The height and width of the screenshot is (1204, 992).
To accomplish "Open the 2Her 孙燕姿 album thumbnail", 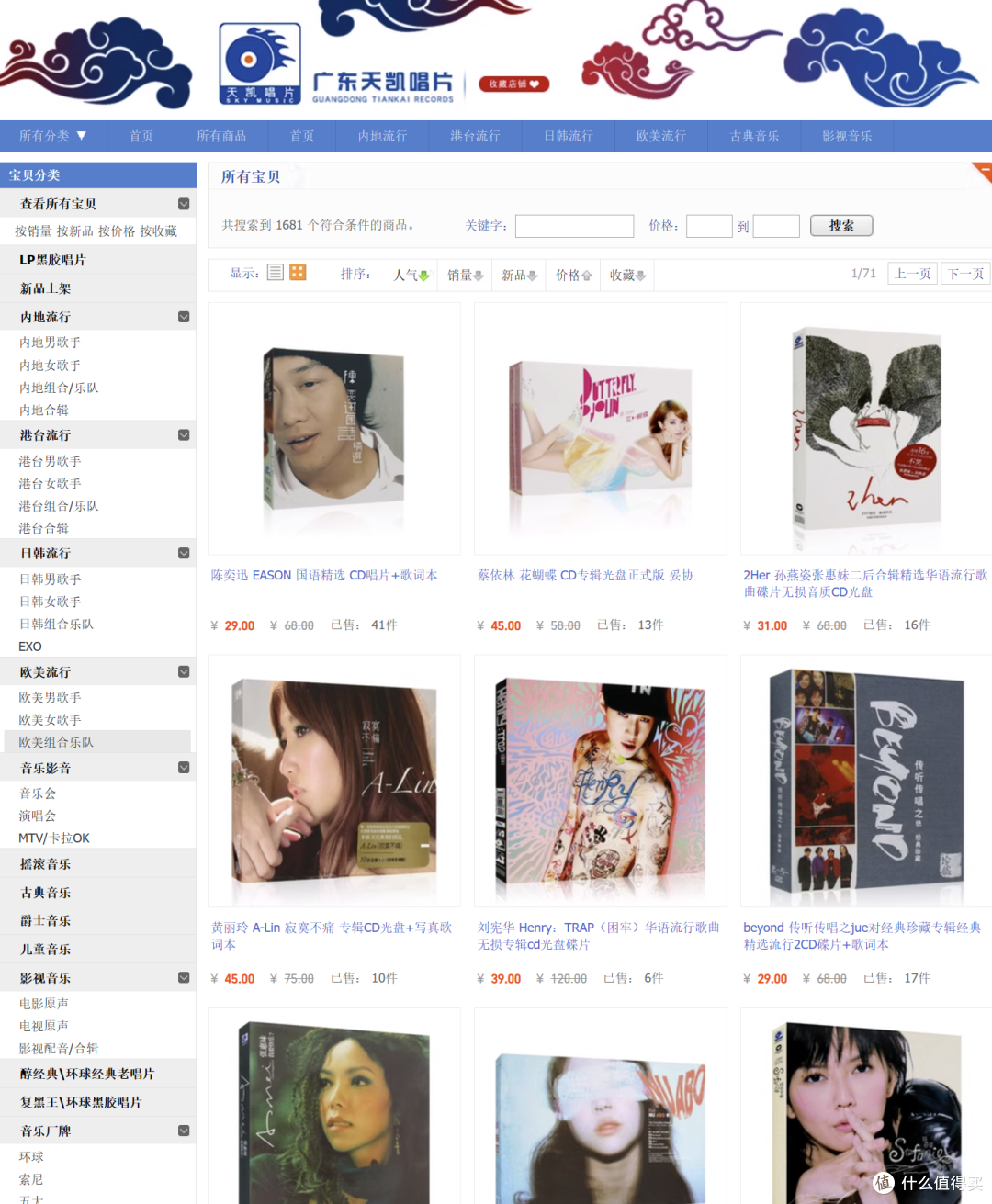I will tap(866, 429).
